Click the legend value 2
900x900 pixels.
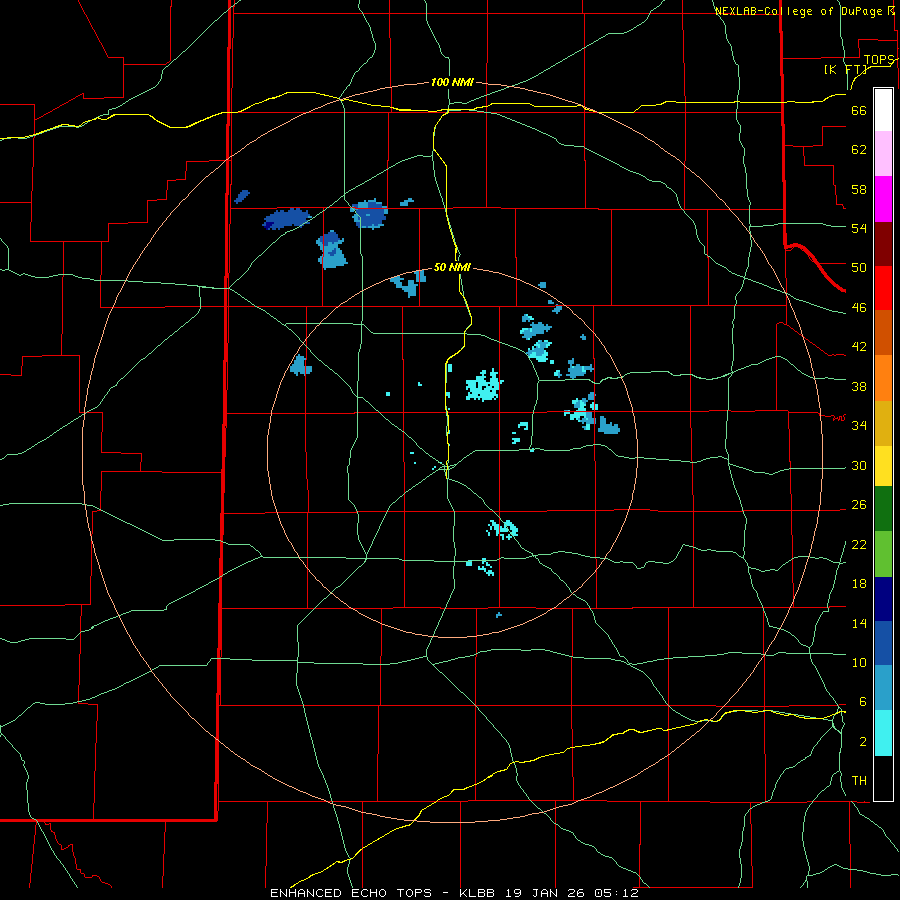pyautogui.click(x=862, y=741)
